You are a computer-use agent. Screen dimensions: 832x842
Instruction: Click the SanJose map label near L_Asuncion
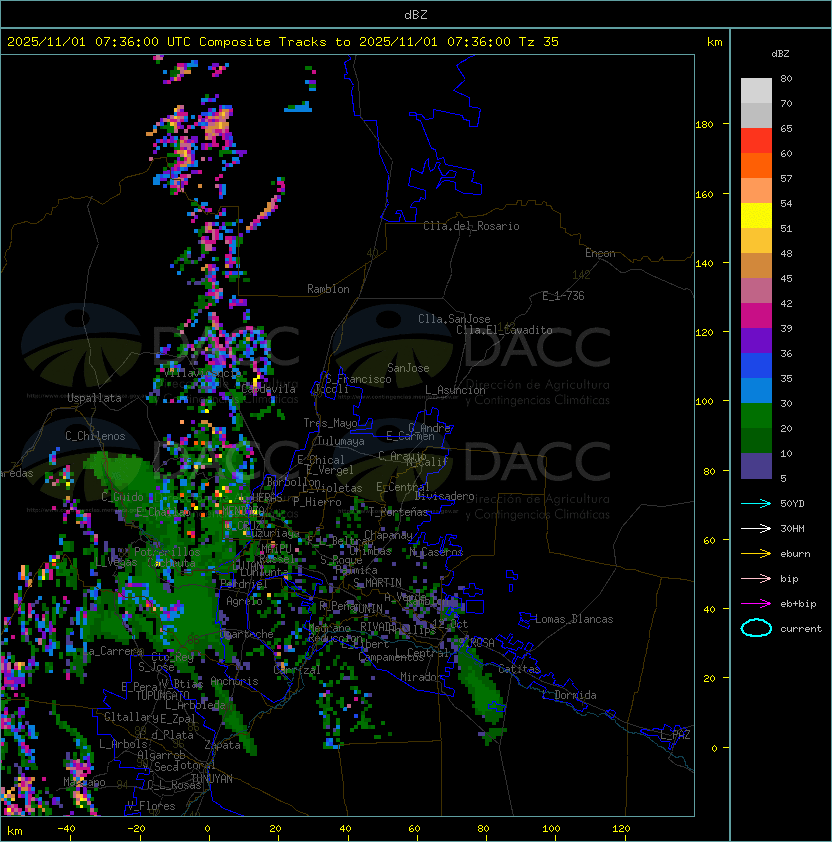(x=408, y=368)
